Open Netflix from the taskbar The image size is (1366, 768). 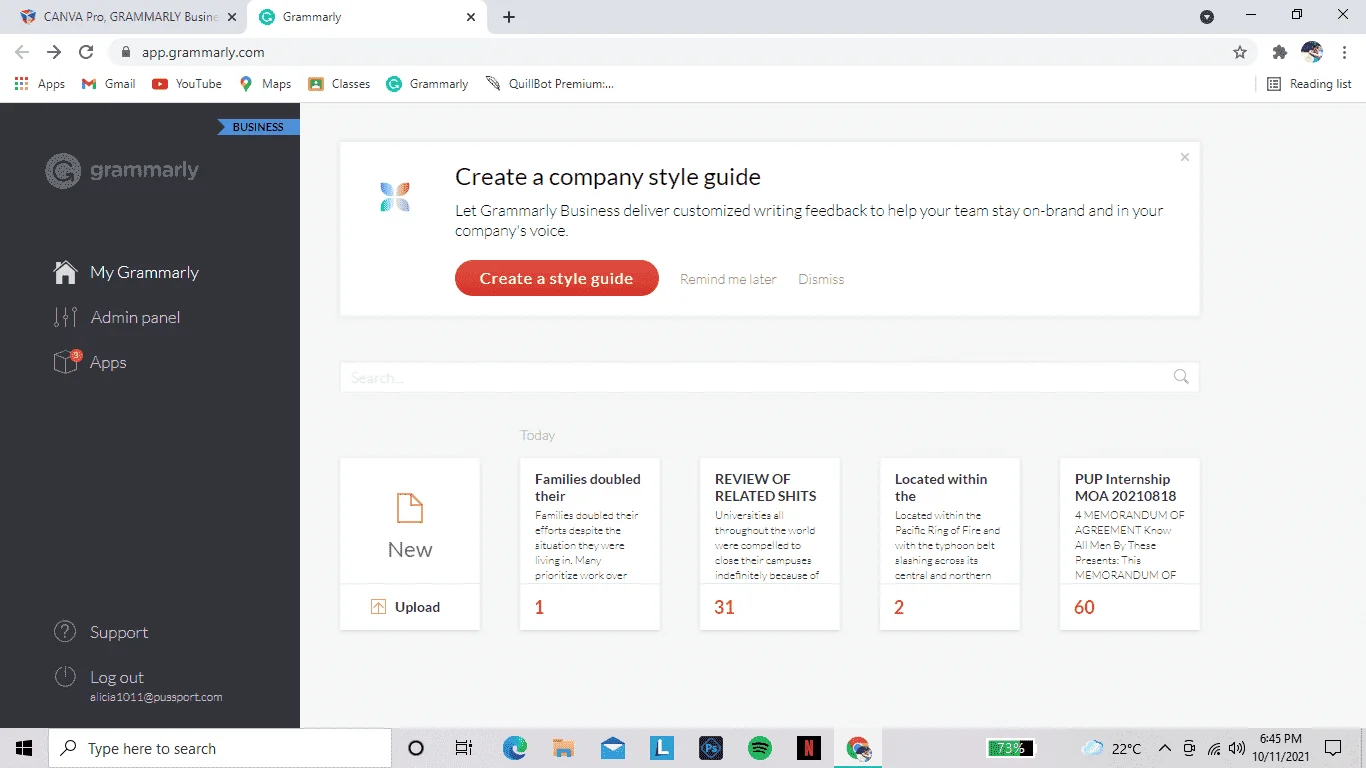[x=809, y=748]
